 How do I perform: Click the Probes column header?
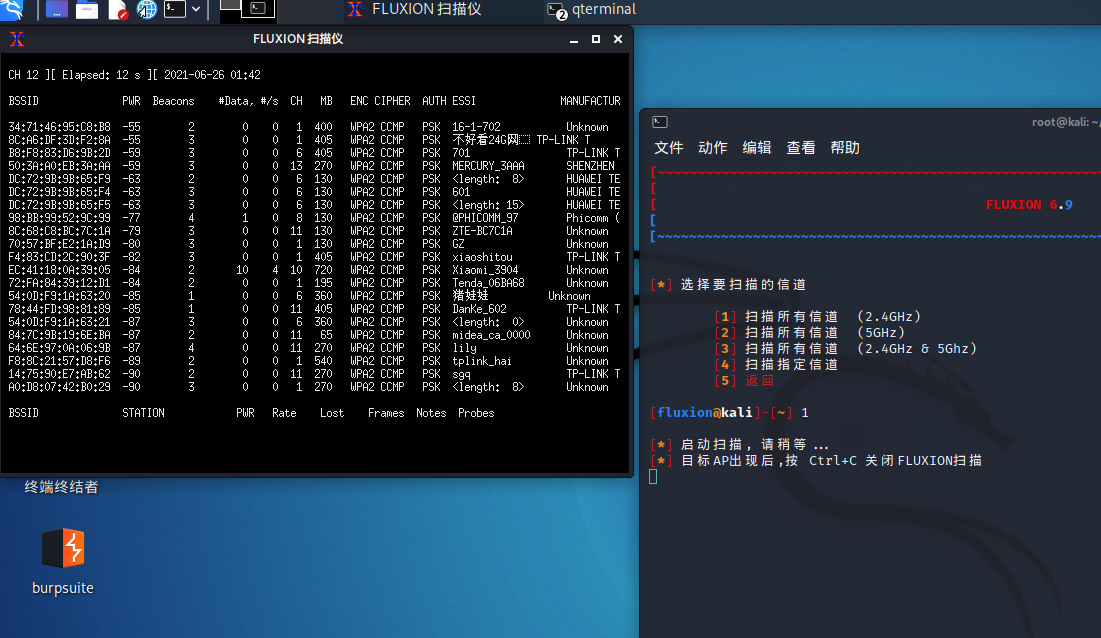pos(476,413)
